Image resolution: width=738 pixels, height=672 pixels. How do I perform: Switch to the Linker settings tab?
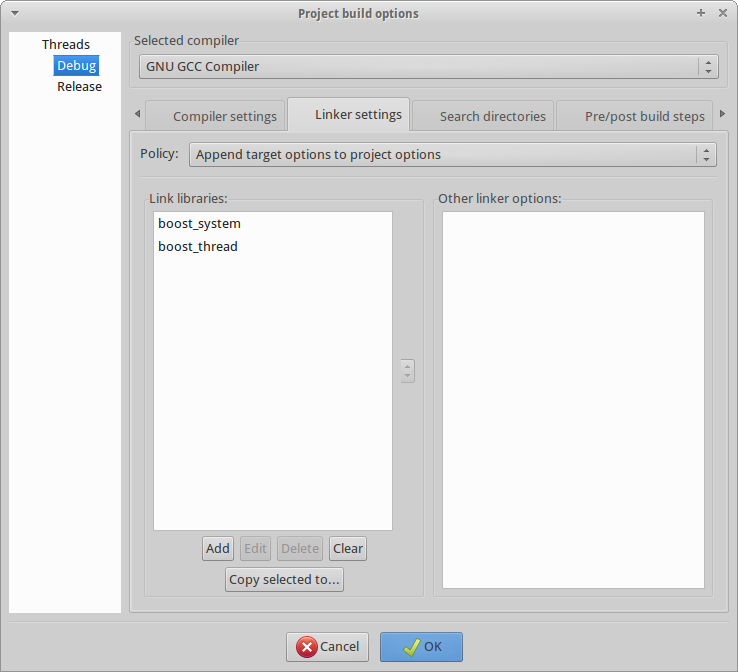pyautogui.click(x=349, y=114)
